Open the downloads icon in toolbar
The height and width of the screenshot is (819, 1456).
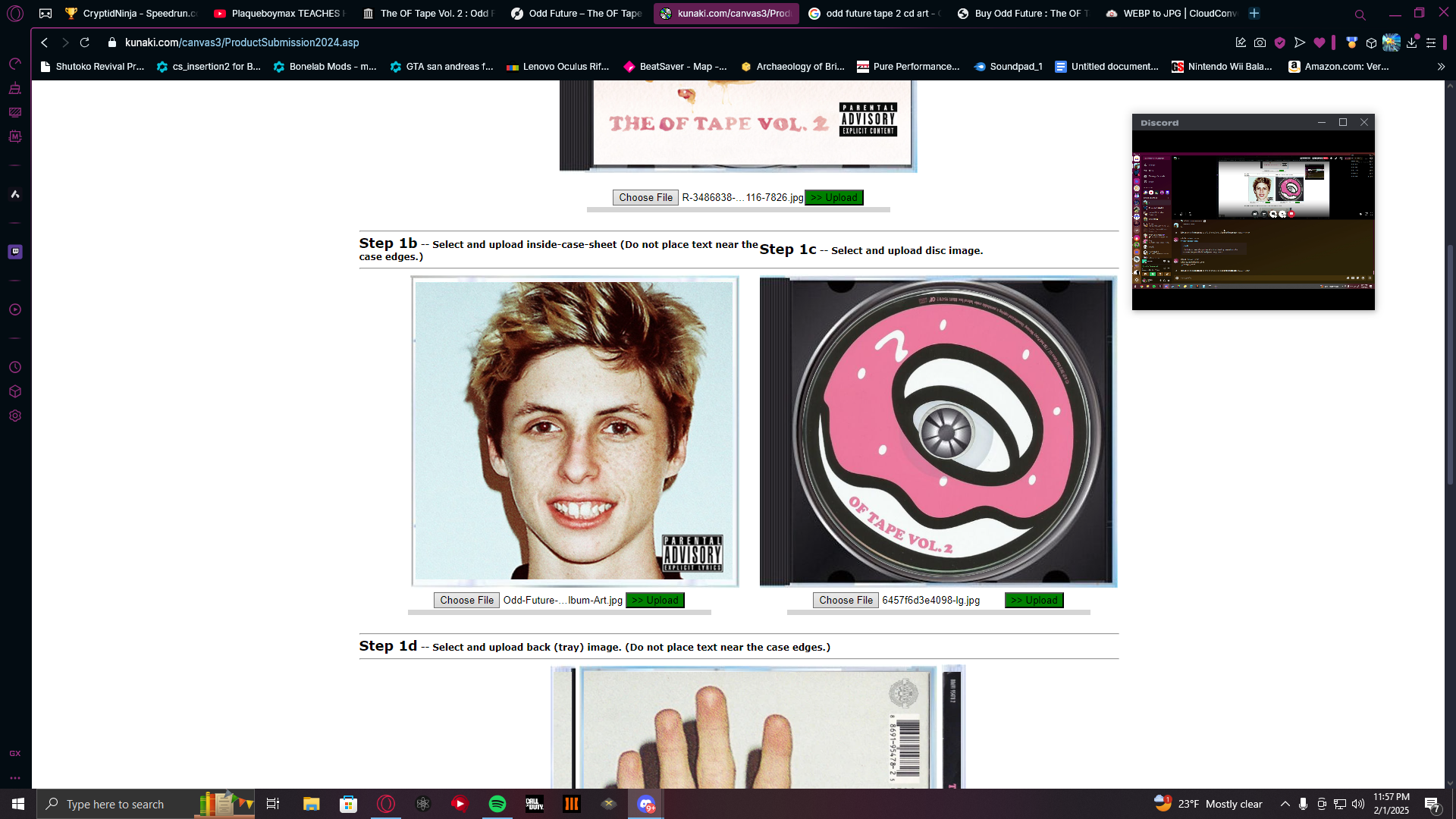tap(1411, 42)
